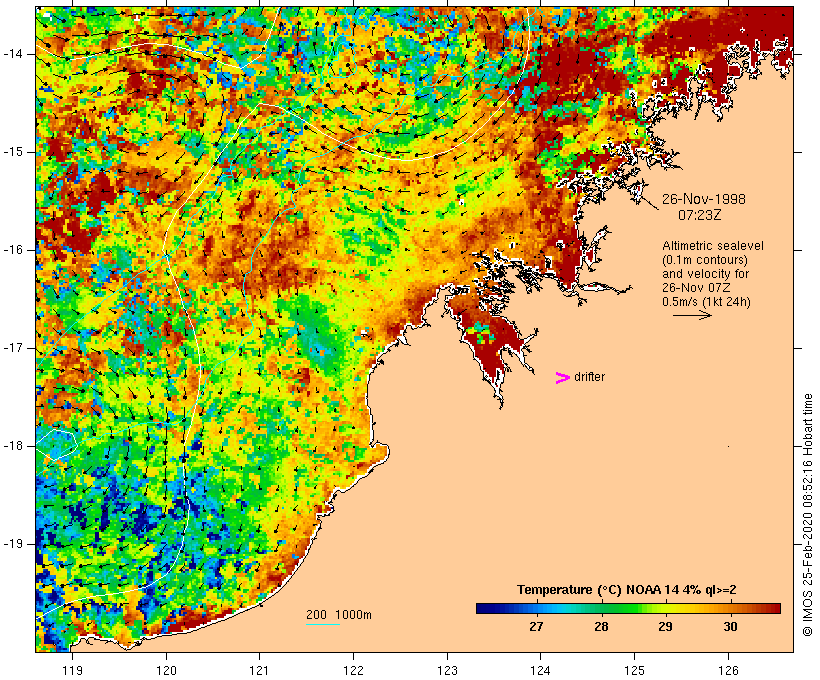Click the colorbar label '29'
Viewport: 820px width, 680px height.
[665, 627]
